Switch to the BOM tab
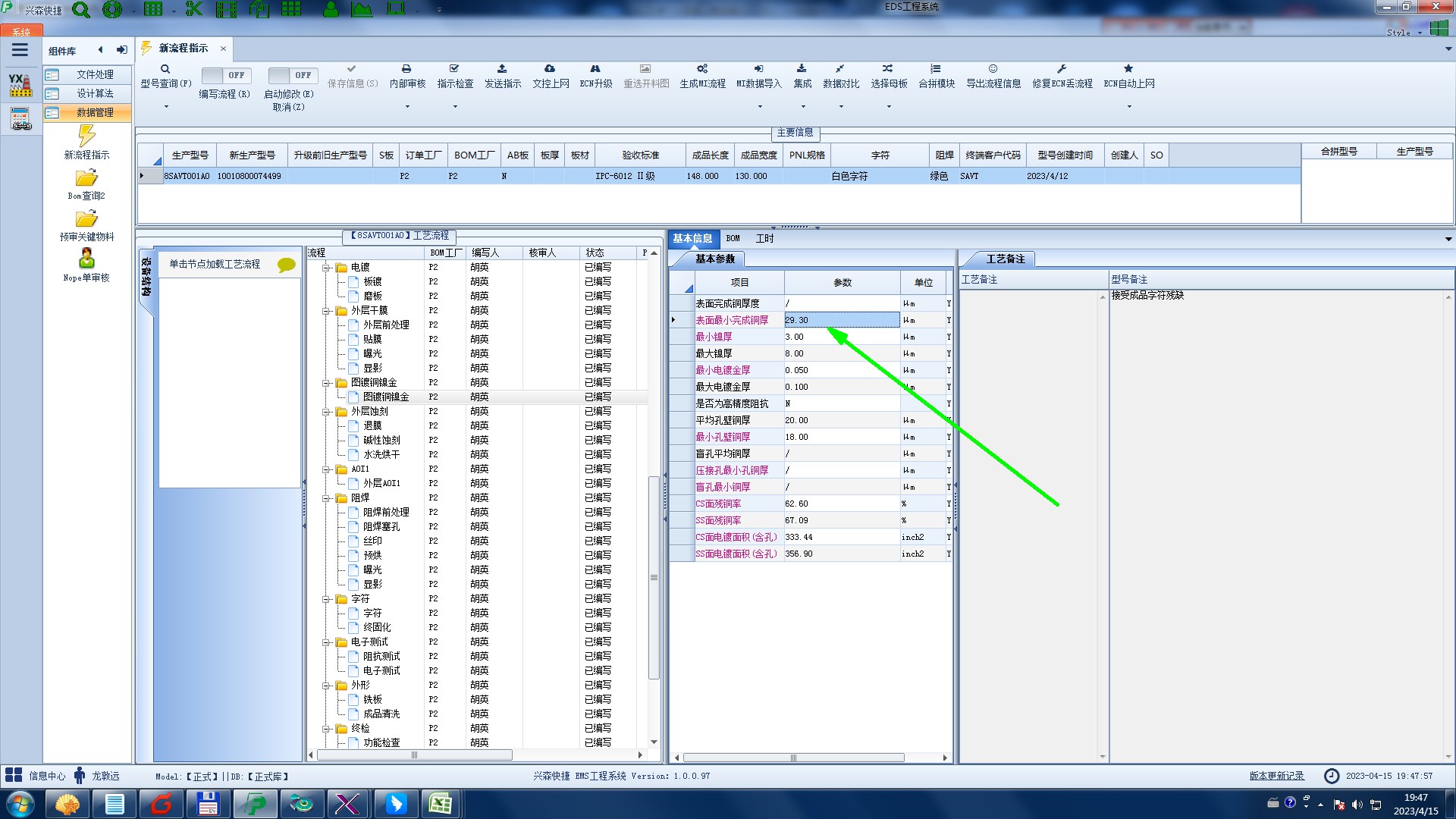 point(733,239)
